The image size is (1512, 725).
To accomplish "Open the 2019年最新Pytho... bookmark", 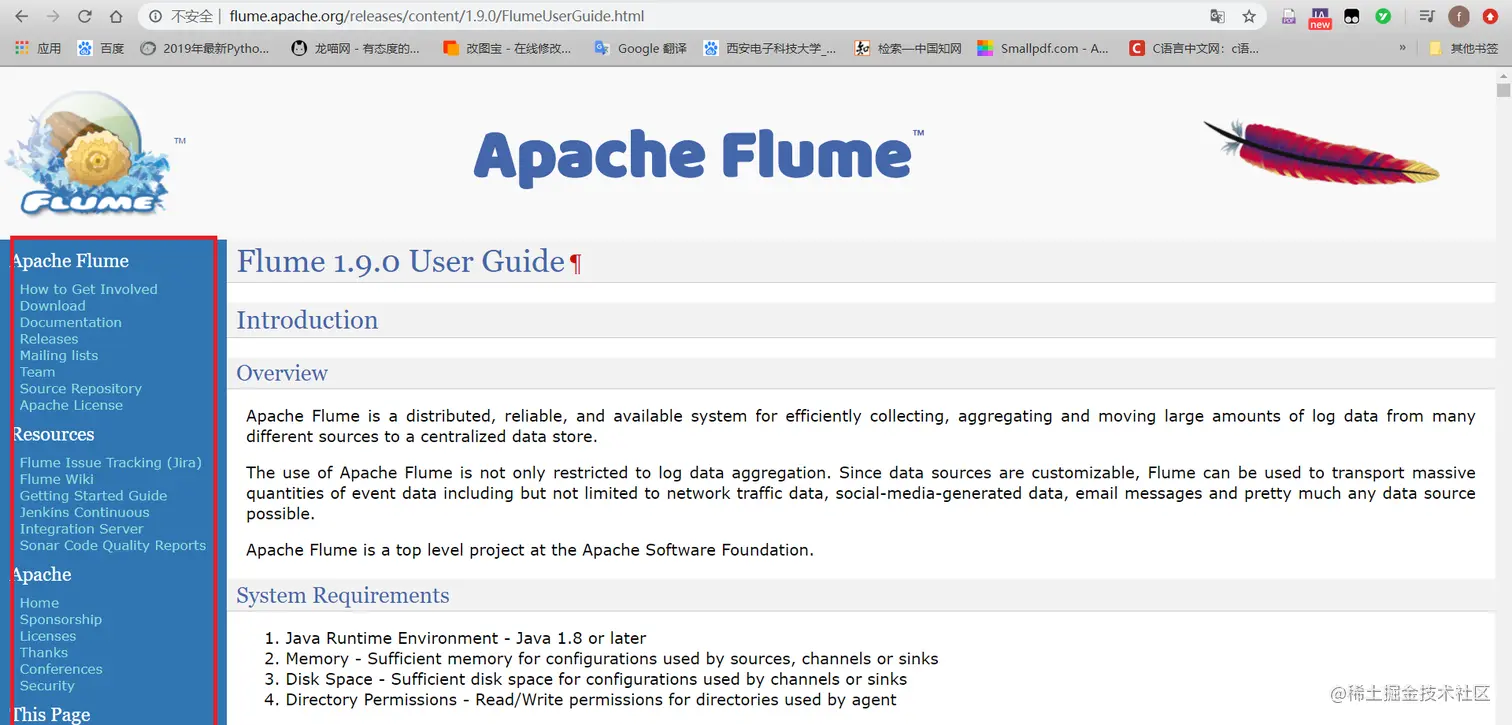I will 205,48.
